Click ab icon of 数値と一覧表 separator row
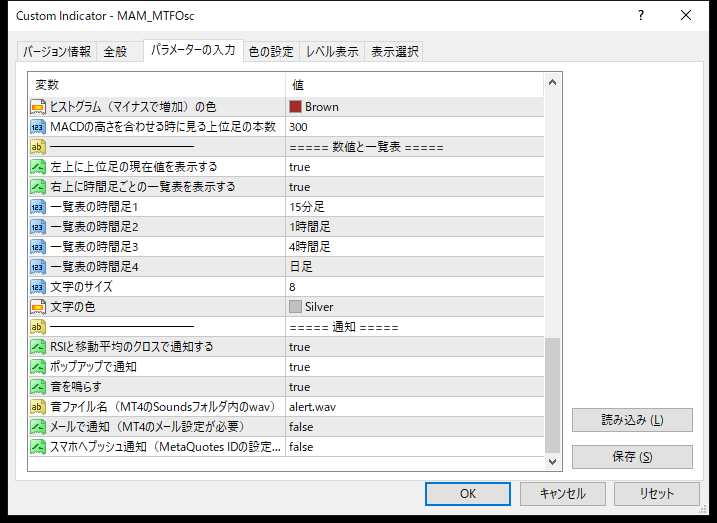The height and width of the screenshot is (523, 717). 38,147
